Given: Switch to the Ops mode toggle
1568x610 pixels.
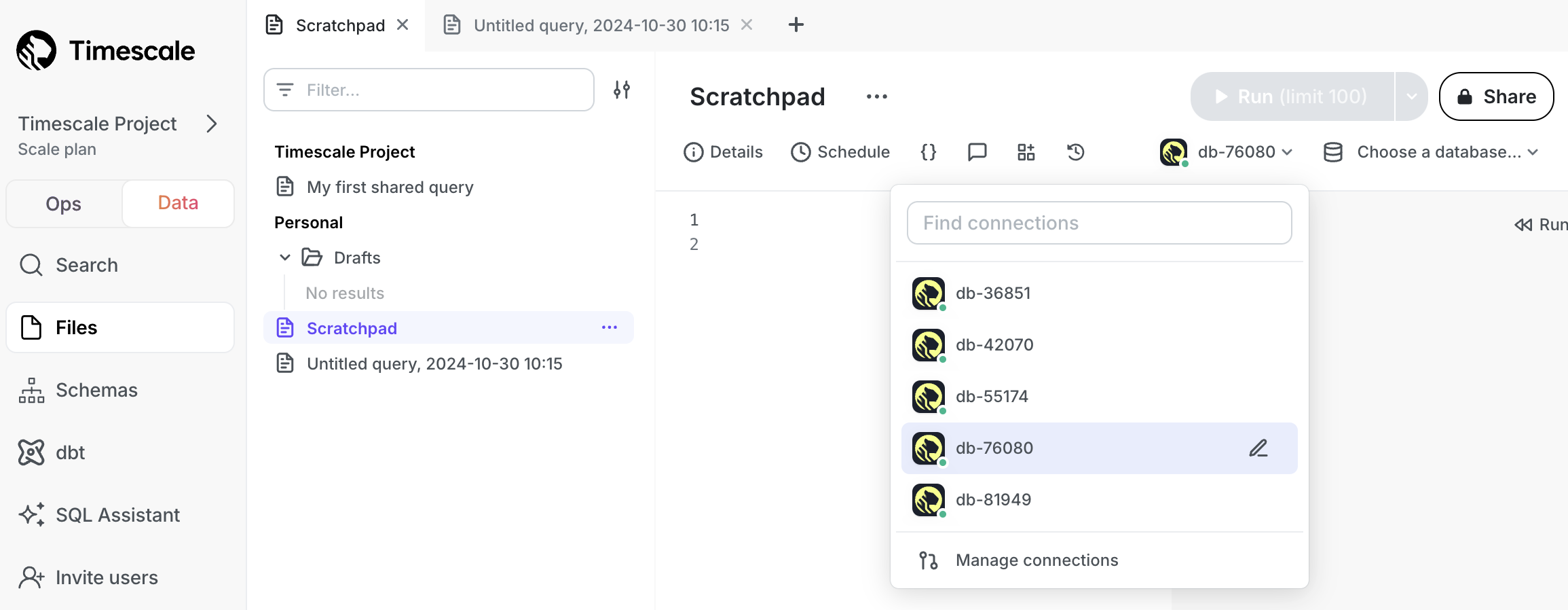Looking at the screenshot, I should pyautogui.click(x=64, y=204).
